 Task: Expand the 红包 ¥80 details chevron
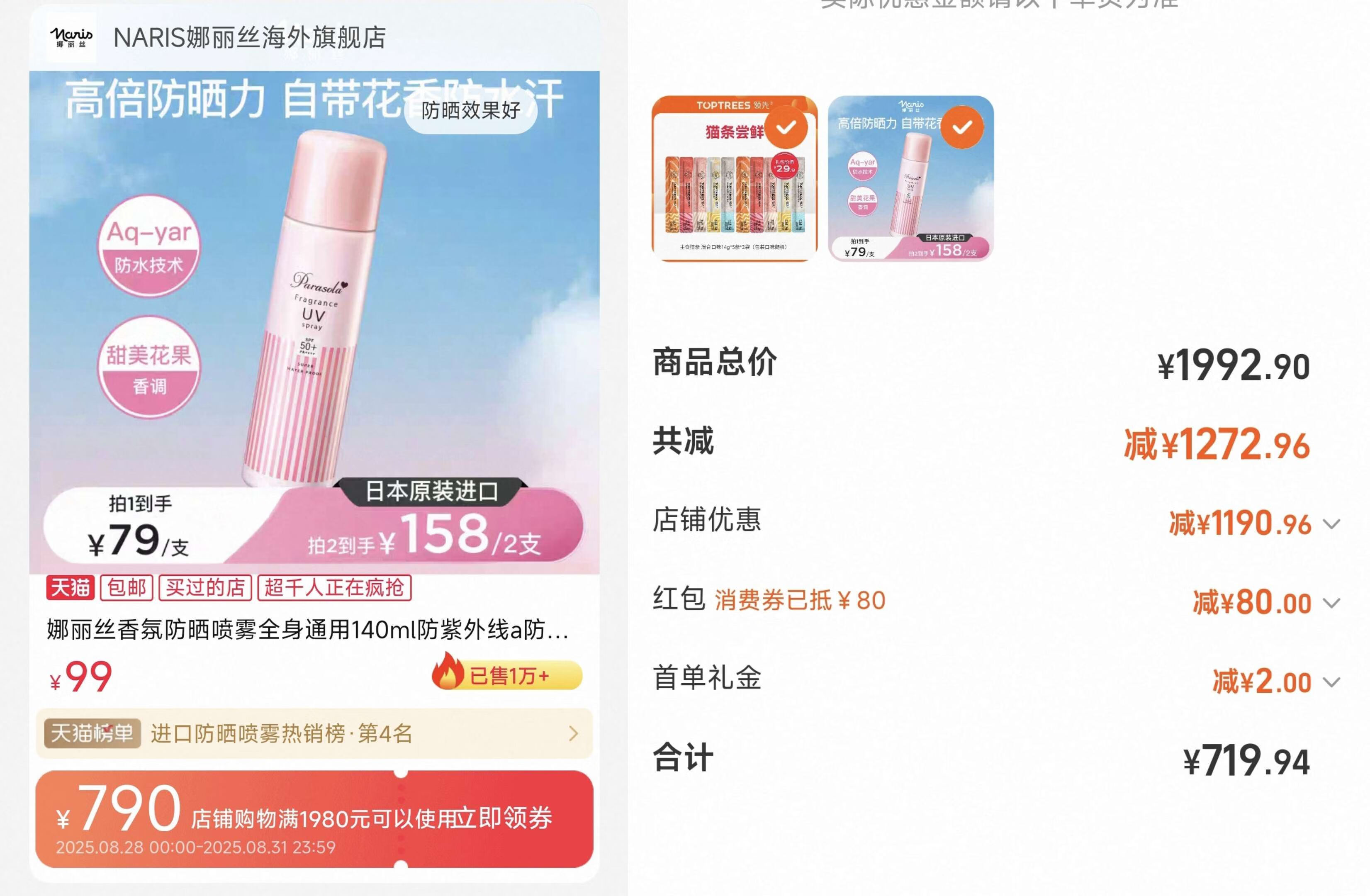(1331, 603)
